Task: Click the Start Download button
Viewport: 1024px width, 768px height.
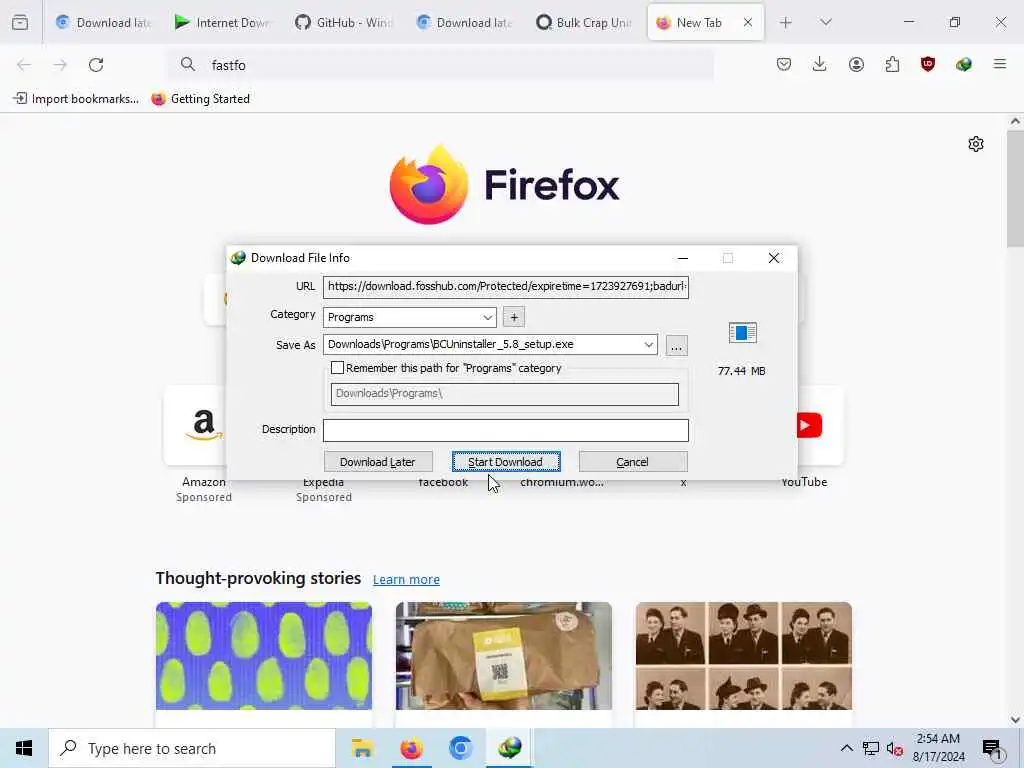Action: [506, 462]
